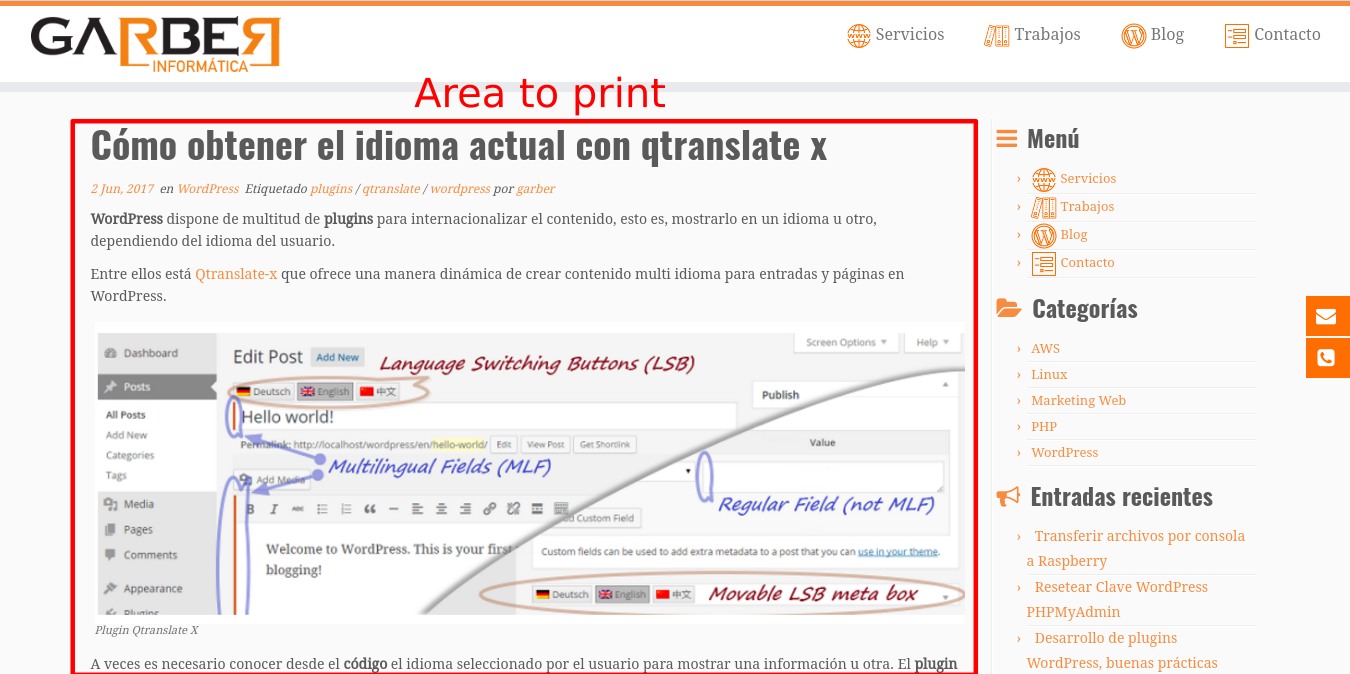Image resolution: width=1350 pixels, height=674 pixels.
Task: Click the WordPress icon in sidebar Menú list
Action: pyautogui.click(x=1044, y=235)
